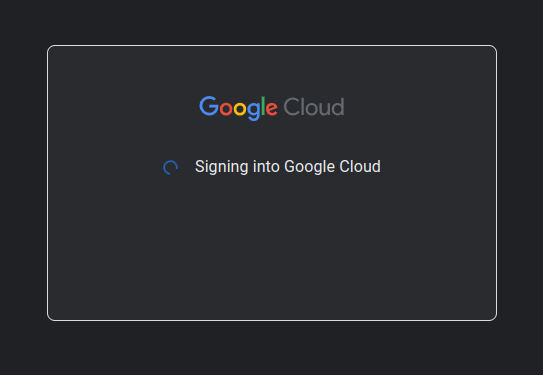The height and width of the screenshot is (375, 543).
Task: Click white Google word in status message
Action: pos(310,168)
